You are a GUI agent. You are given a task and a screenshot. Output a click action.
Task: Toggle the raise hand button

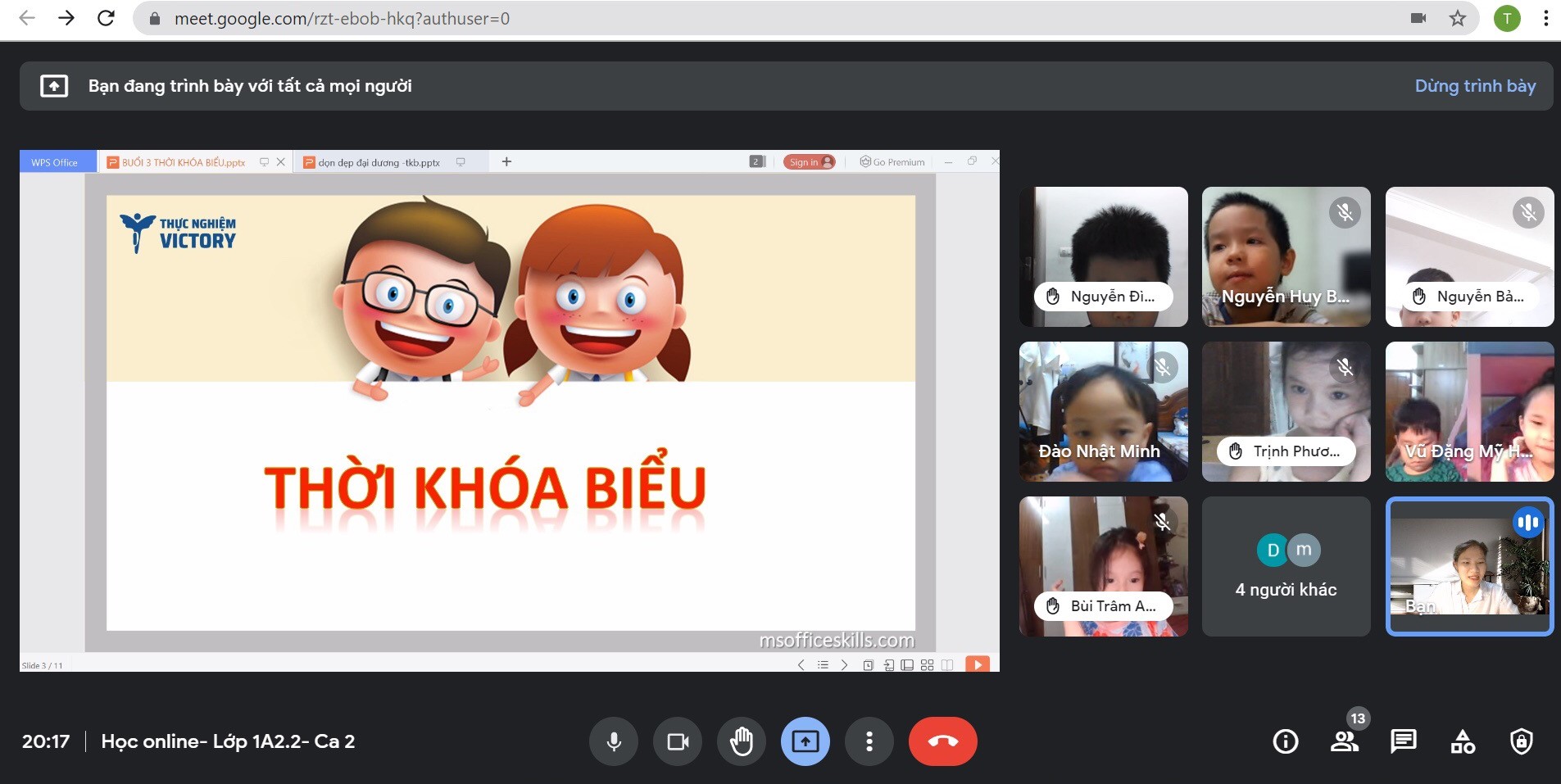[x=742, y=741]
